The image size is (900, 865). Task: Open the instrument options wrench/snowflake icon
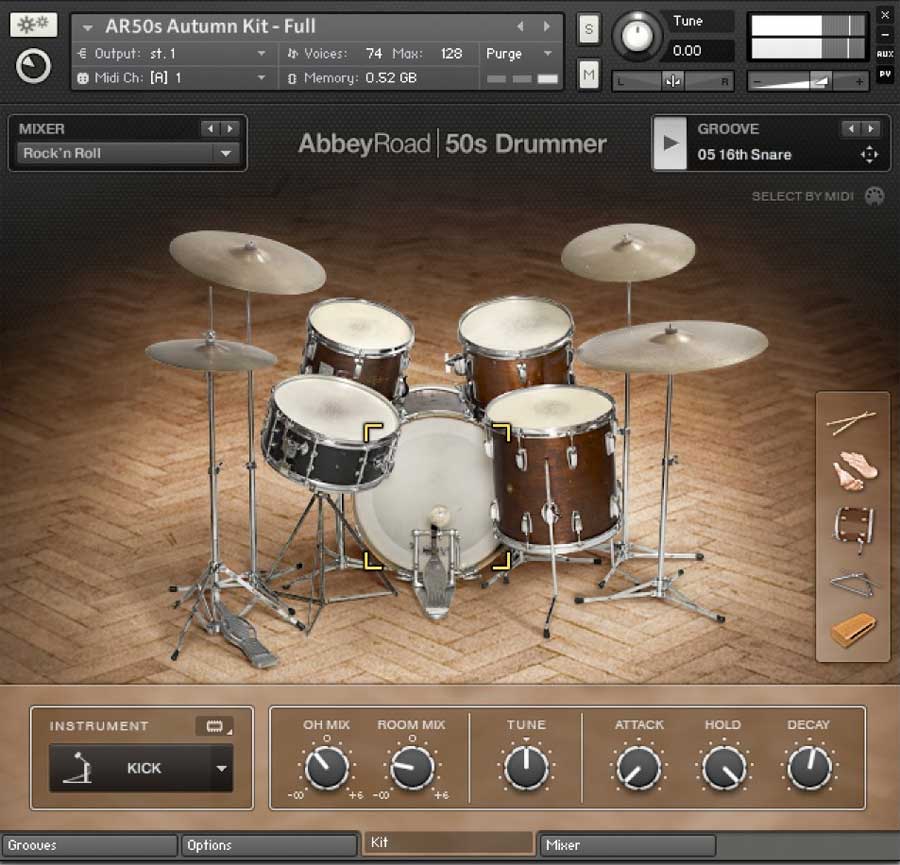tap(33, 25)
